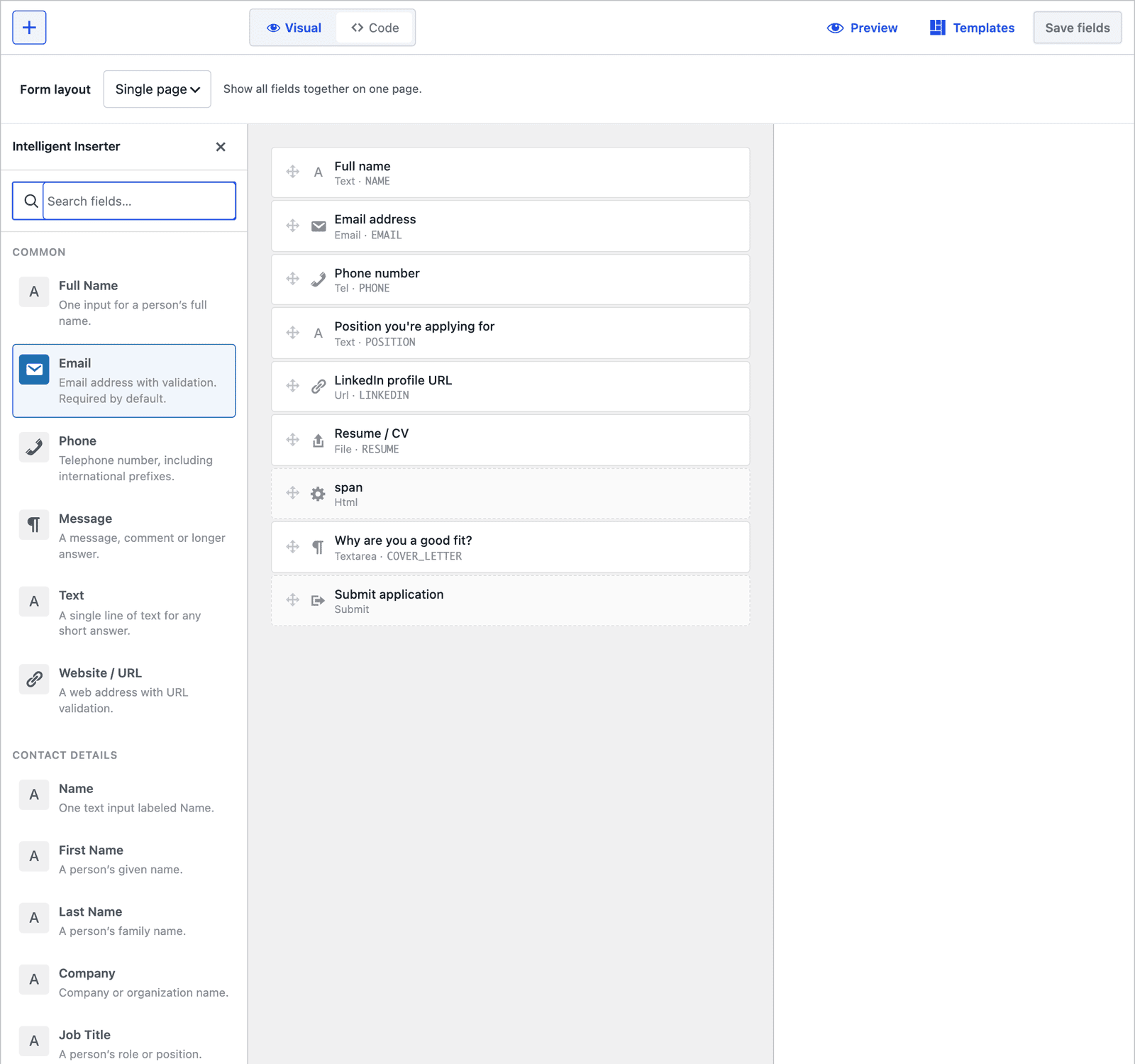Image resolution: width=1135 pixels, height=1064 pixels.
Task: Insert the Phone field from inserter
Action: (x=124, y=458)
